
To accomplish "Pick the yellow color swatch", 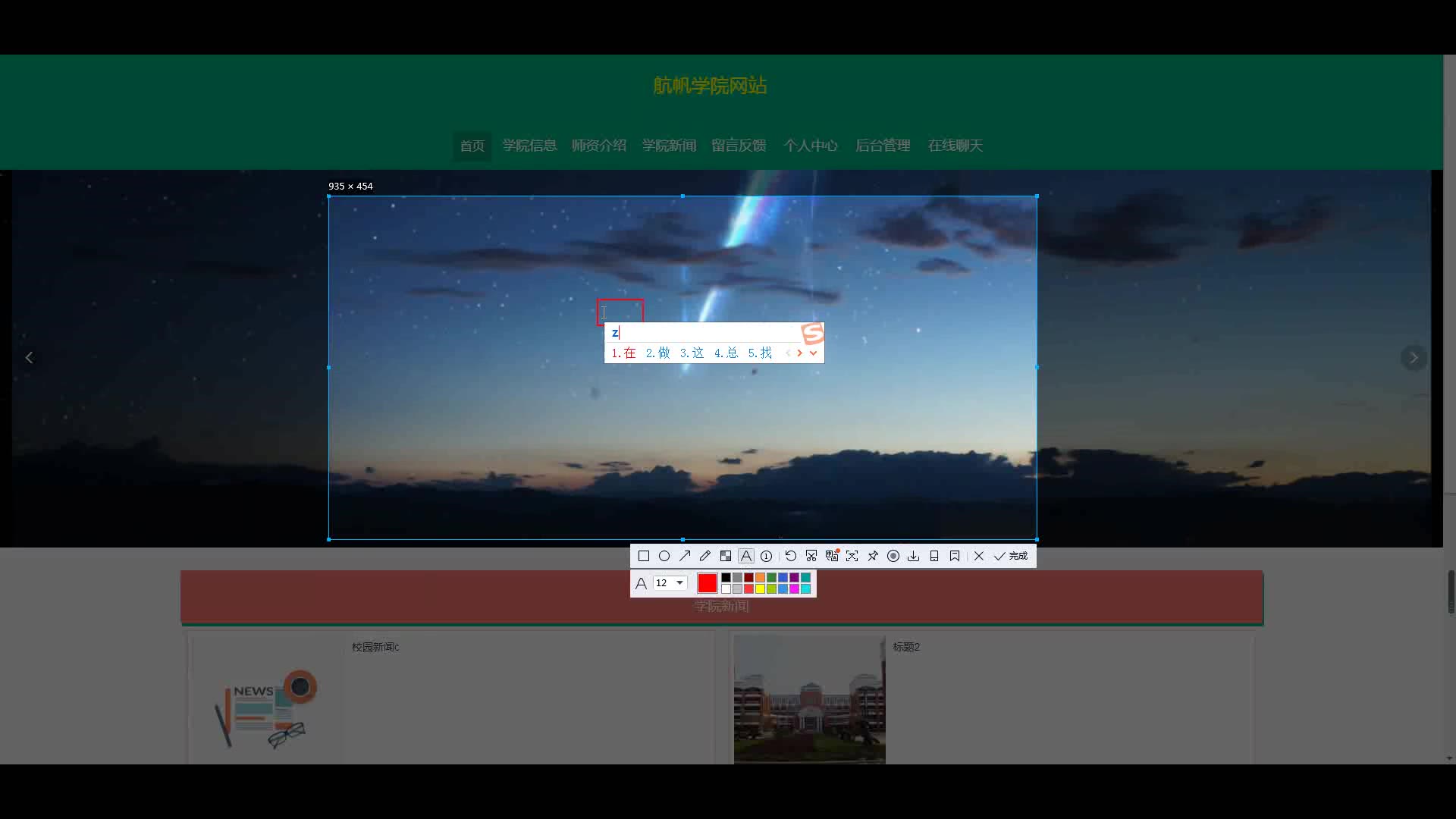I will [760, 589].
